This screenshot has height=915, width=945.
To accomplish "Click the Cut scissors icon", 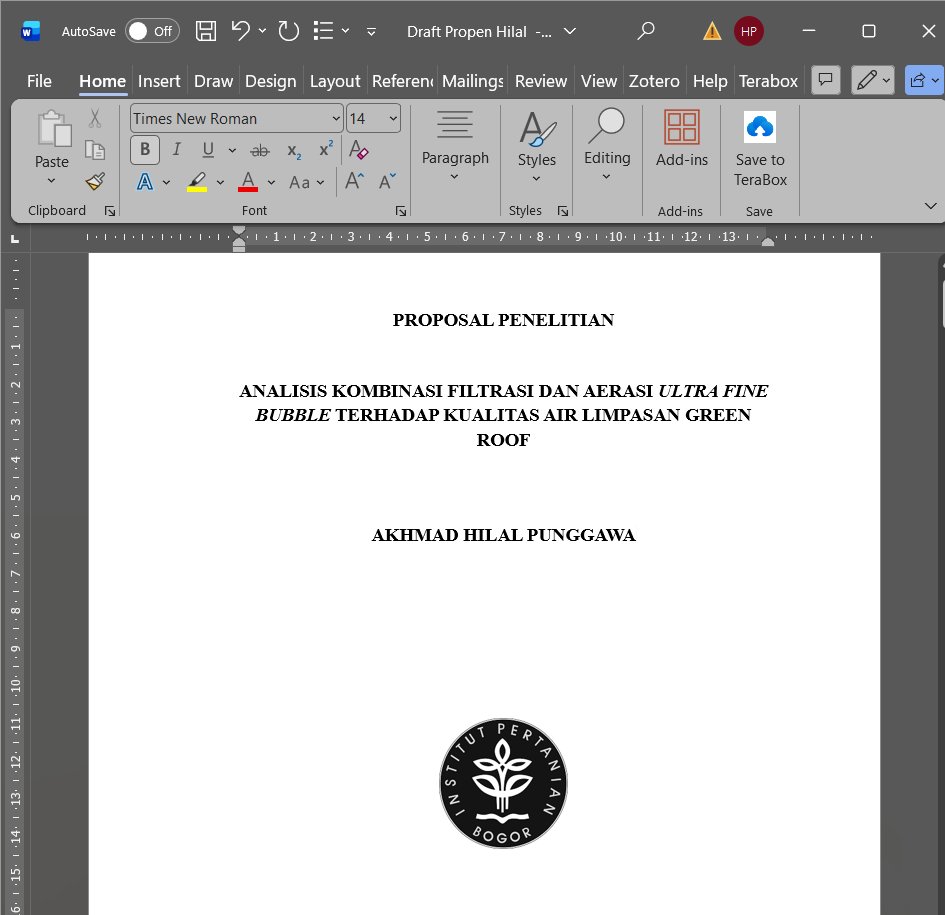I will tap(95, 118).
